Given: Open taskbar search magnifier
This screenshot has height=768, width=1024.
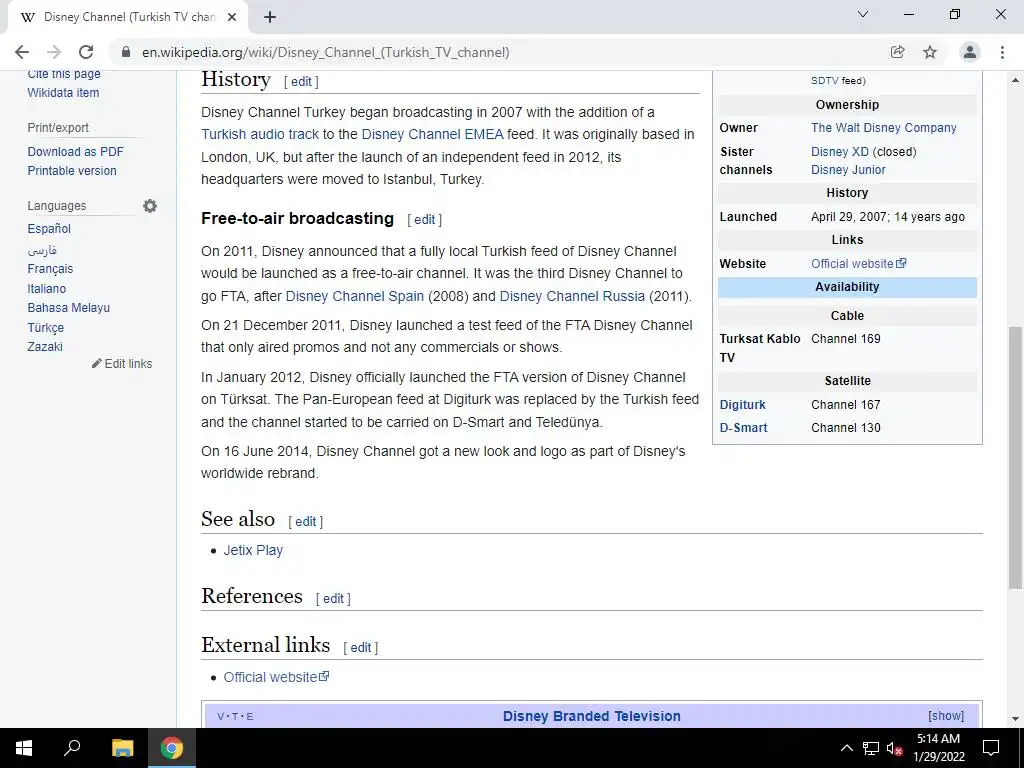Looking at the screenshot, I should point(72,747).
